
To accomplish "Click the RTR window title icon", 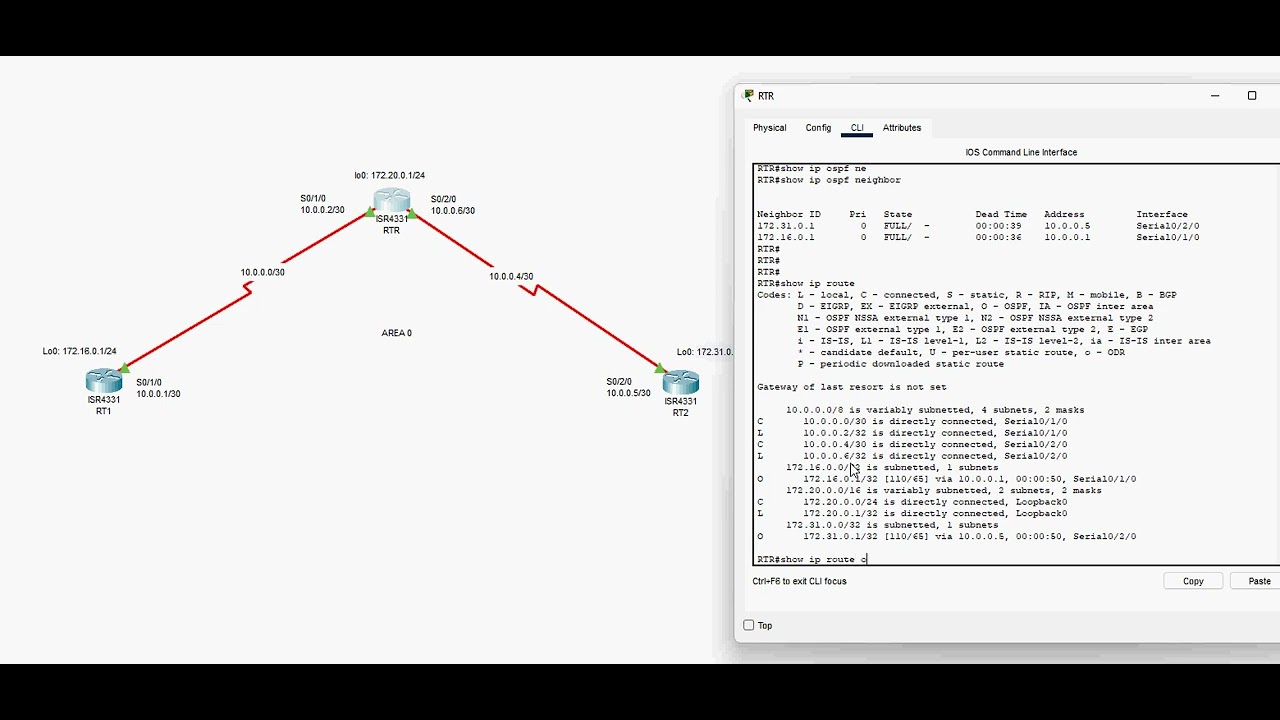I will [x=749, y=96].
